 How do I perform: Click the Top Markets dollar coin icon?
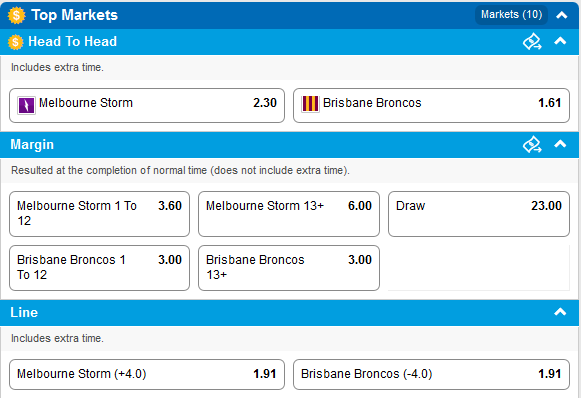coord(16,16)
